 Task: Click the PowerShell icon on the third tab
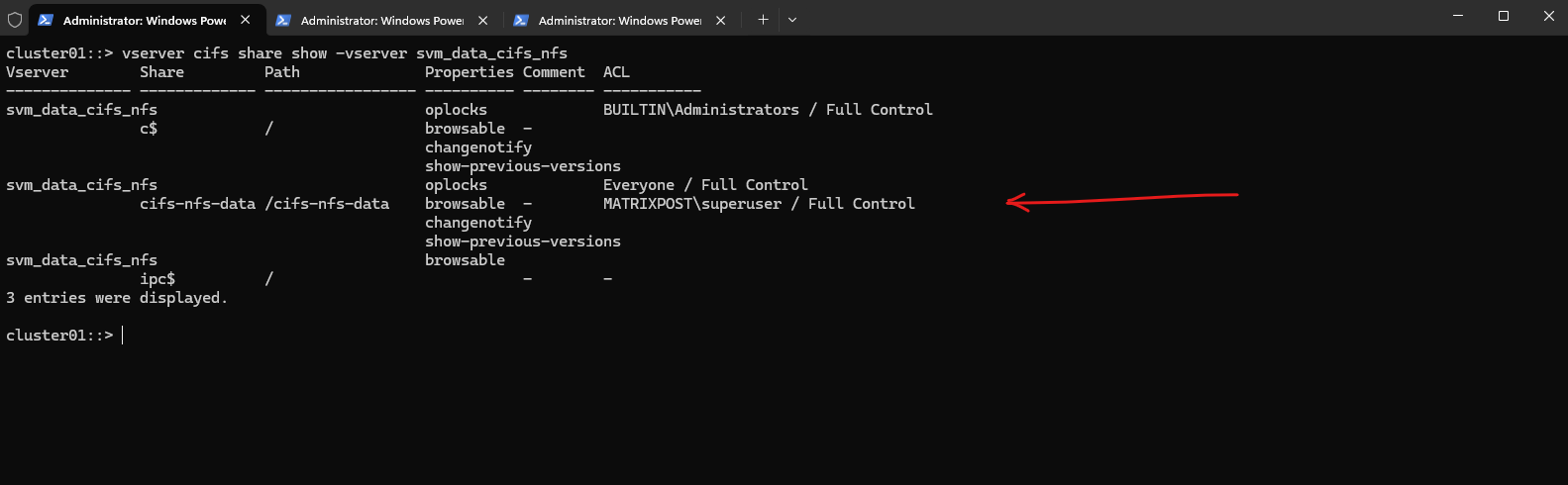tap(521, 20)
